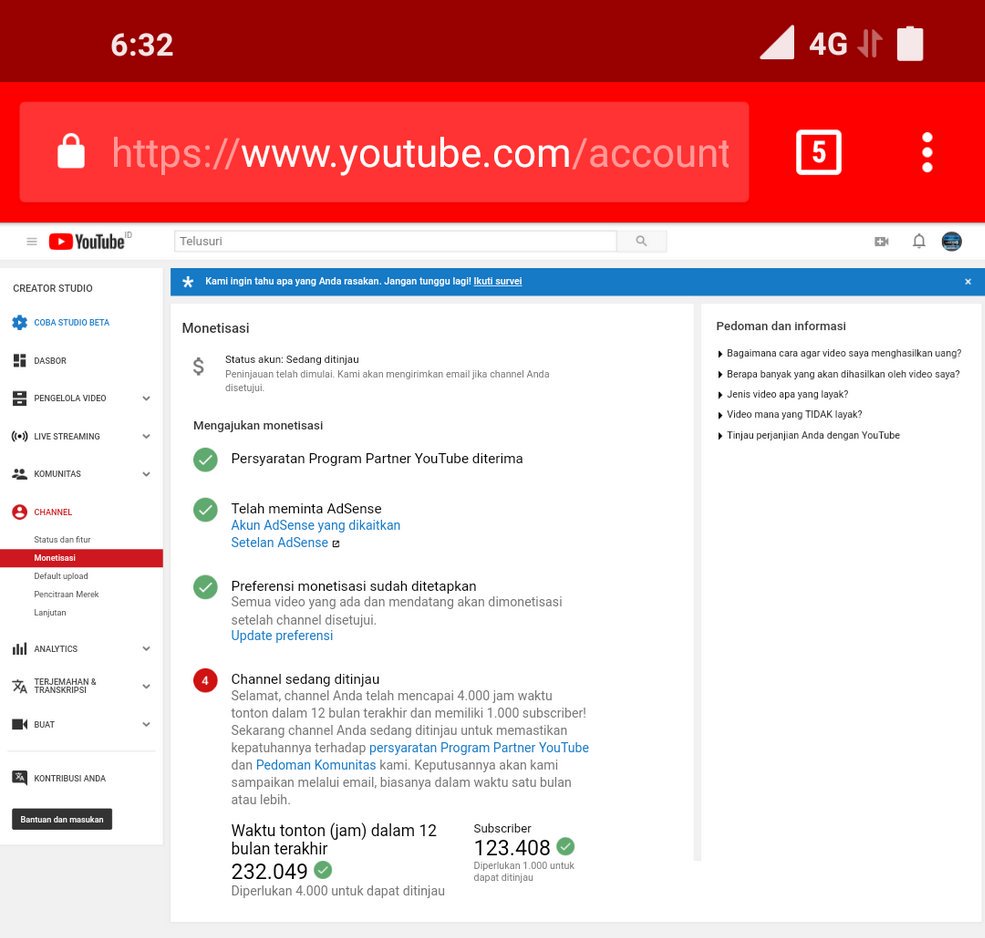Click the Kontribusi Anda icon
The height and width of the screenshot is (938, 985).
19,778
